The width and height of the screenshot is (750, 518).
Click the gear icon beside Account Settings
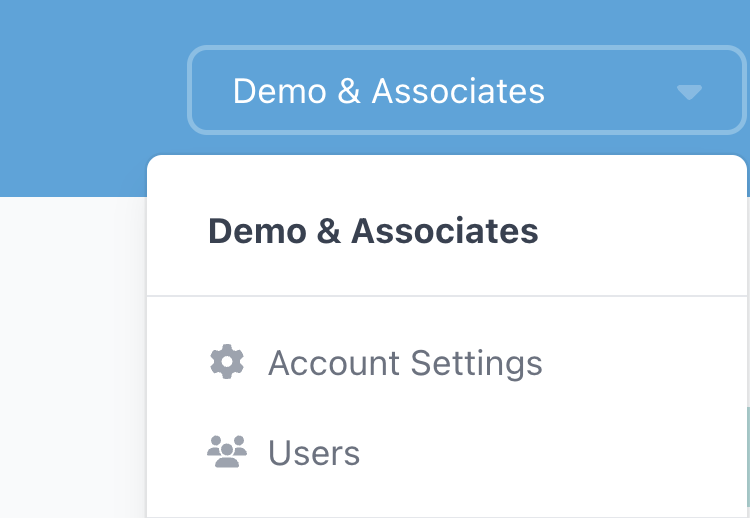click(x=227, y=362)
